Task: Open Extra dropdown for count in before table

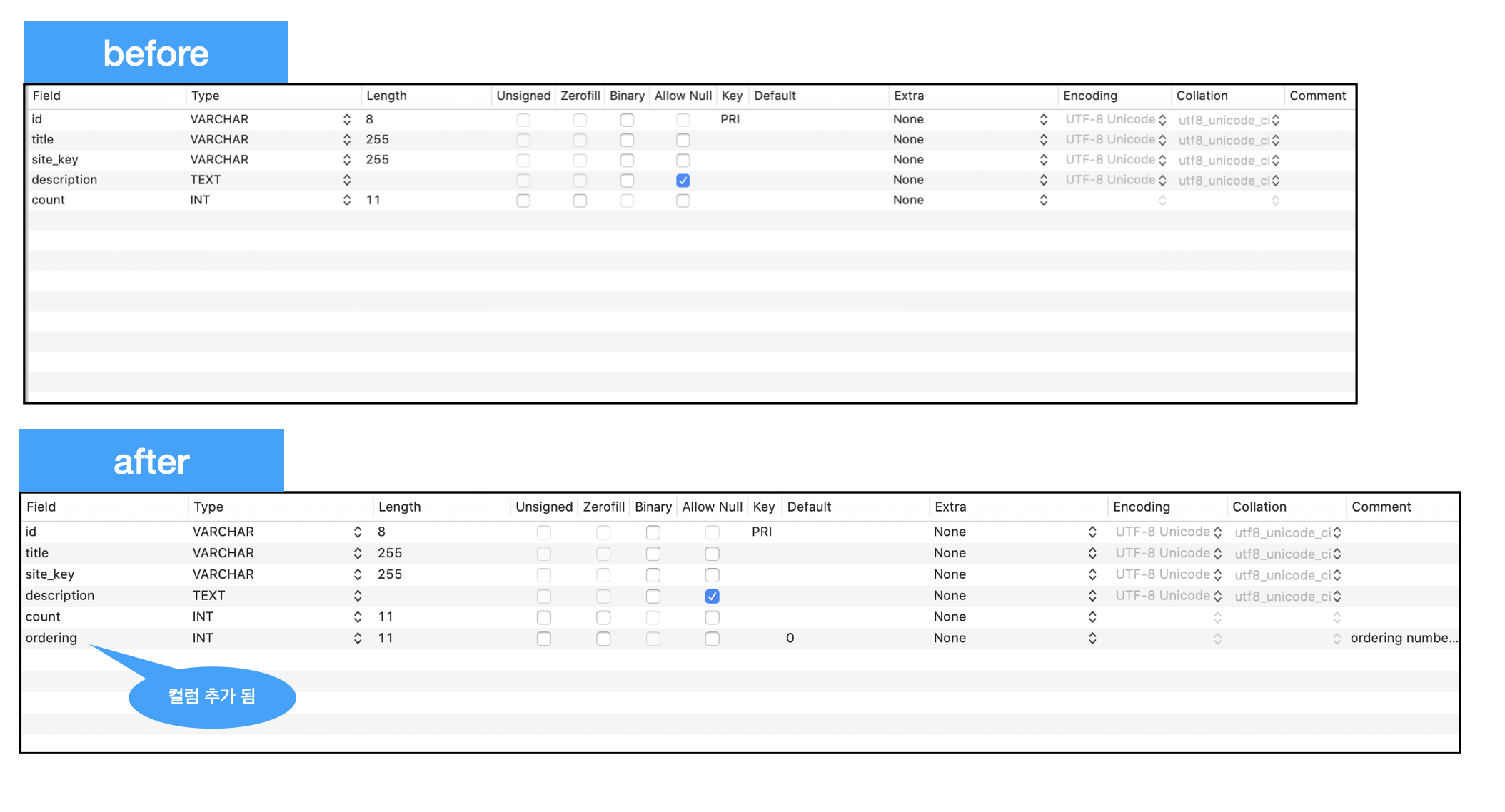Action: [1043, 201]
